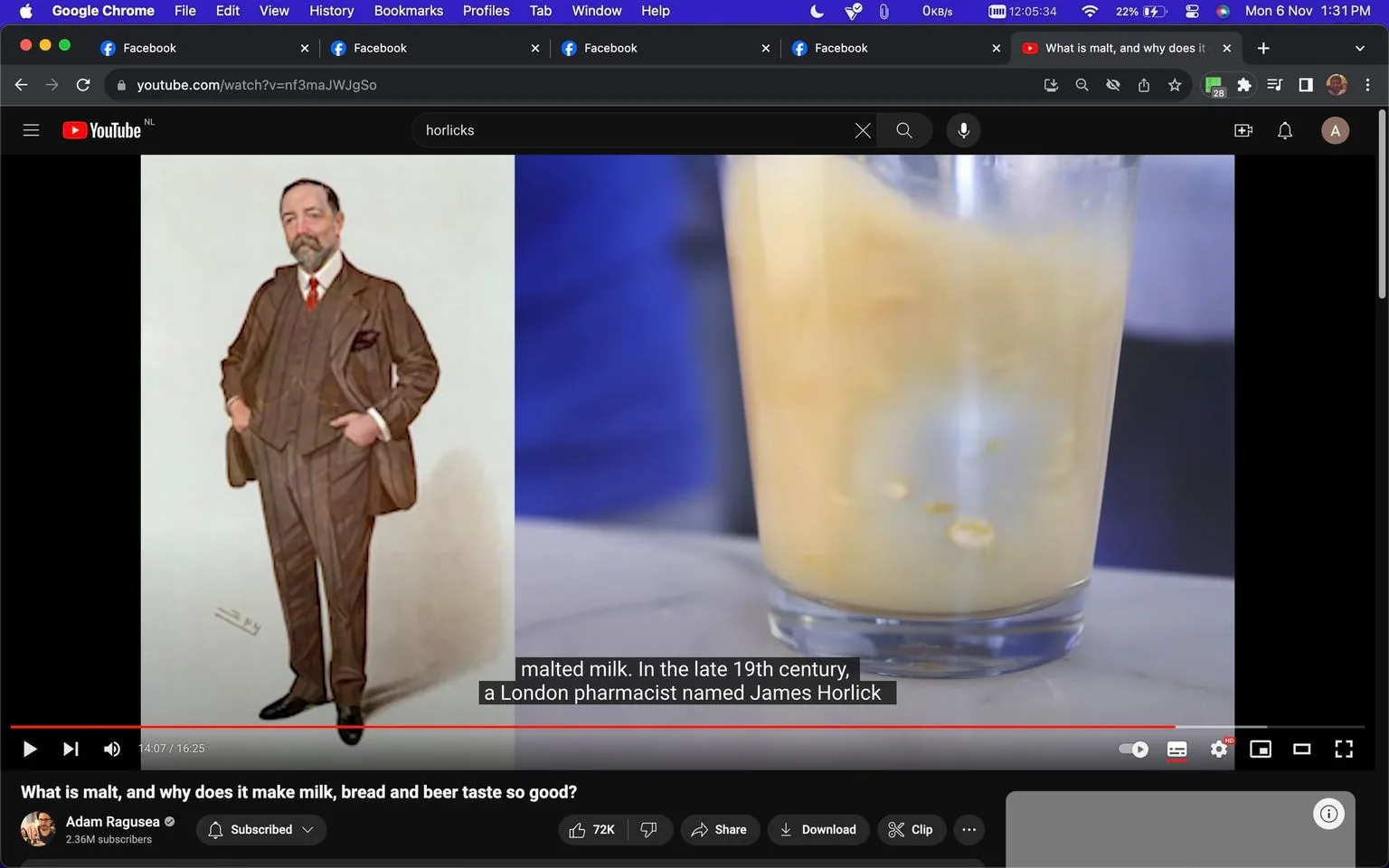Open the Create video upload icon
Image resolution: width=1389 pixels, height=868 pixels.
tap(1243, 130)
